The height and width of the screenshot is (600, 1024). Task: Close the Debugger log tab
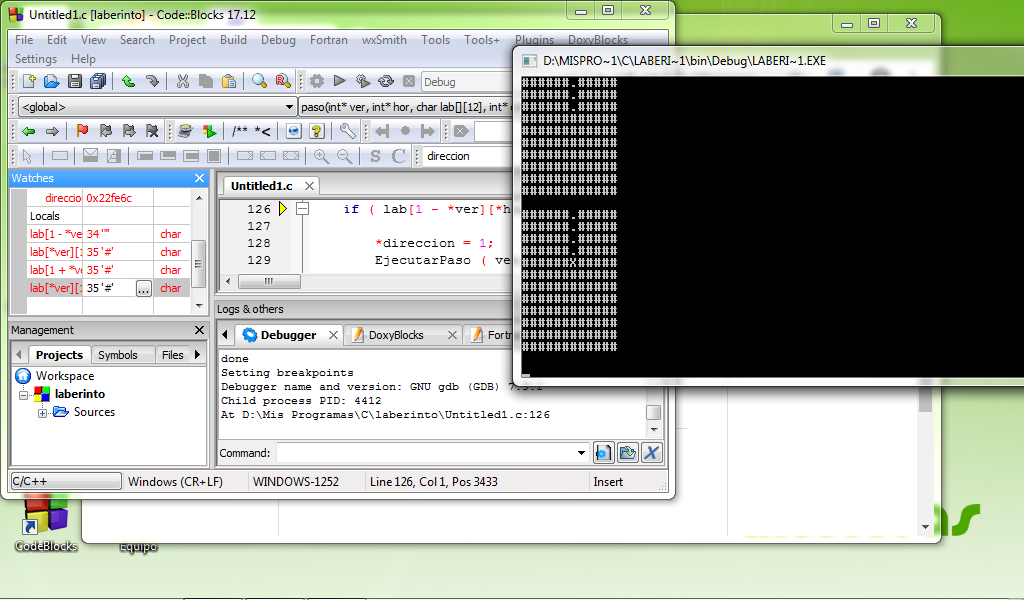[333, 335]
